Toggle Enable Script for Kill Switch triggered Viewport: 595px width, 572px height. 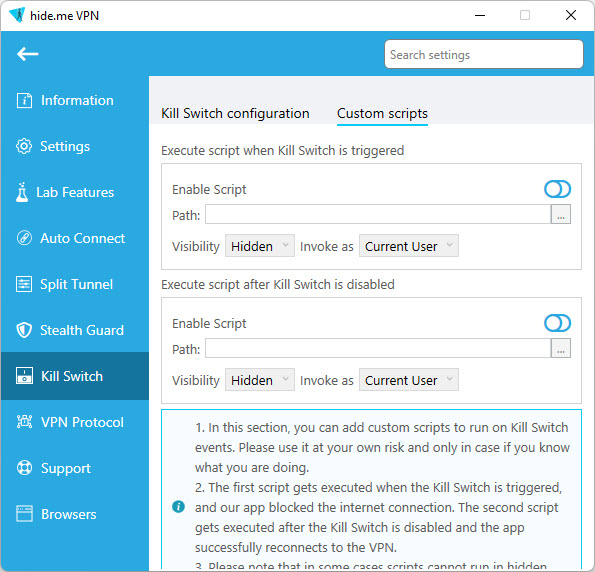pyautogui.click(x=557, y=189)
